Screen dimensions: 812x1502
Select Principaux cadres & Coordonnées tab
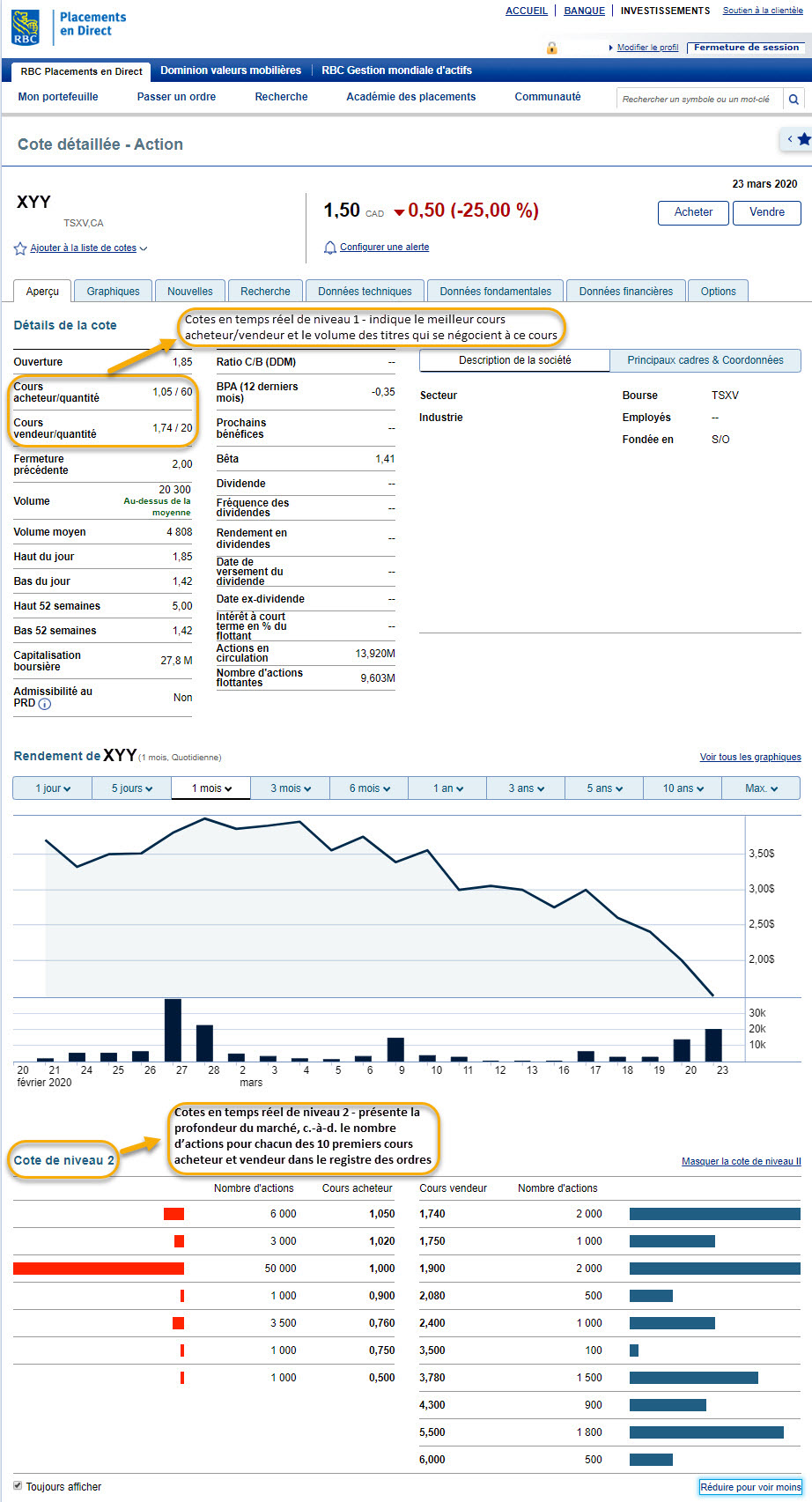pos(705,360)
